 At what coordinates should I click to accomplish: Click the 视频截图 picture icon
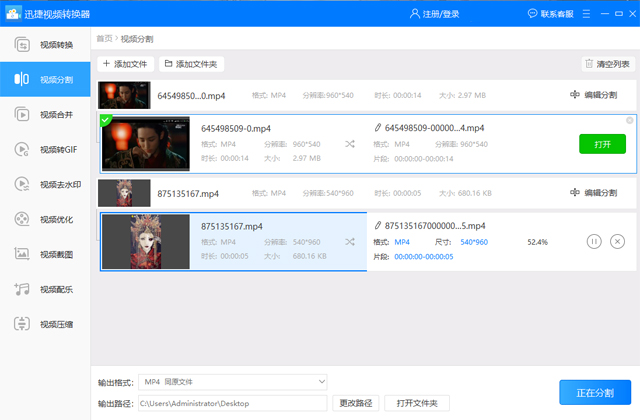[22, 254]
